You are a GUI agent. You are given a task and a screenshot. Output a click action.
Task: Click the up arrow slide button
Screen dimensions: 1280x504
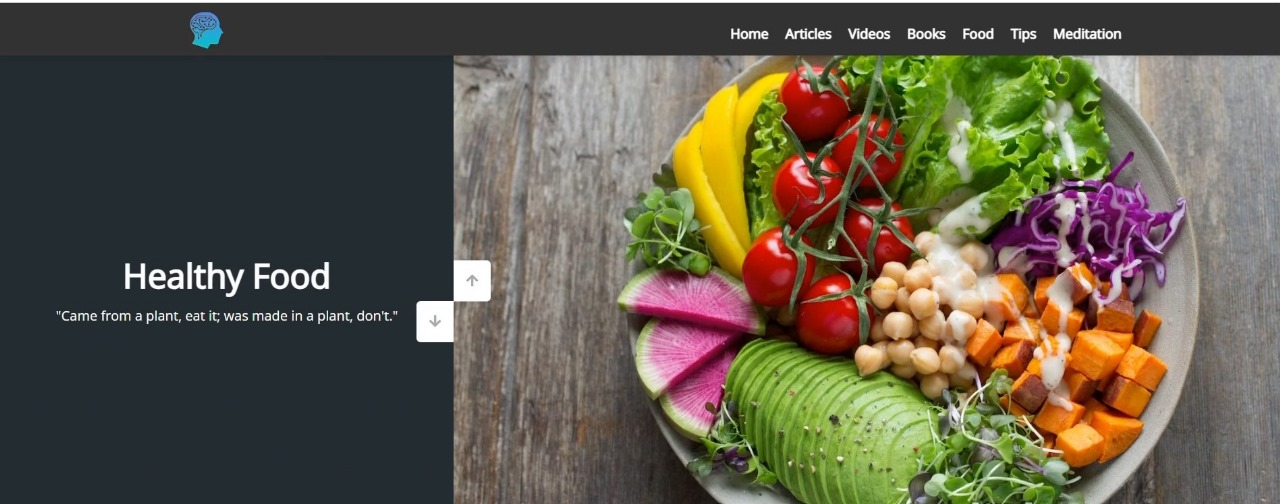pyautogui.click(x=472, y=281)
